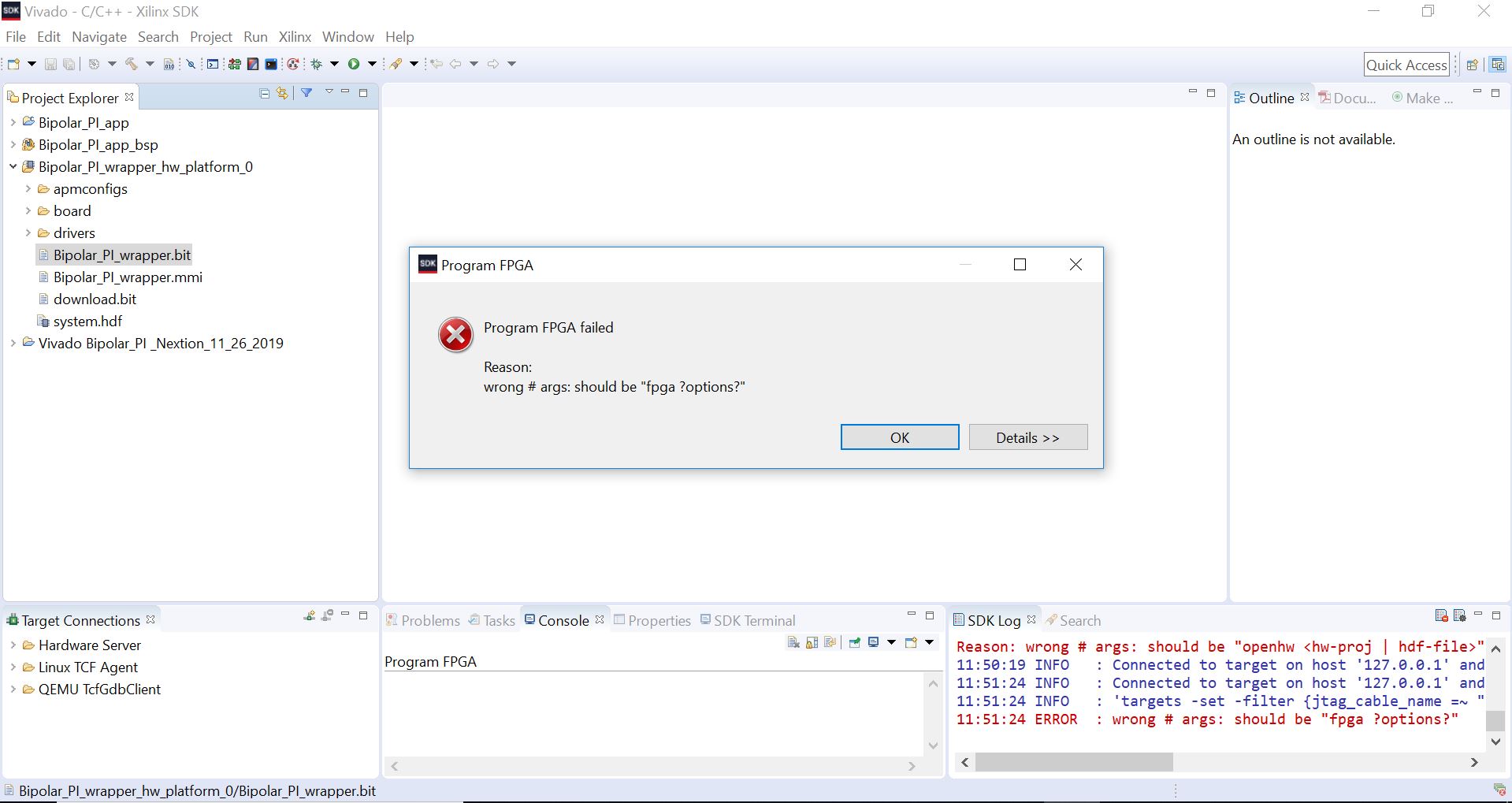Click the Quick Access field

click(1406, 65)
